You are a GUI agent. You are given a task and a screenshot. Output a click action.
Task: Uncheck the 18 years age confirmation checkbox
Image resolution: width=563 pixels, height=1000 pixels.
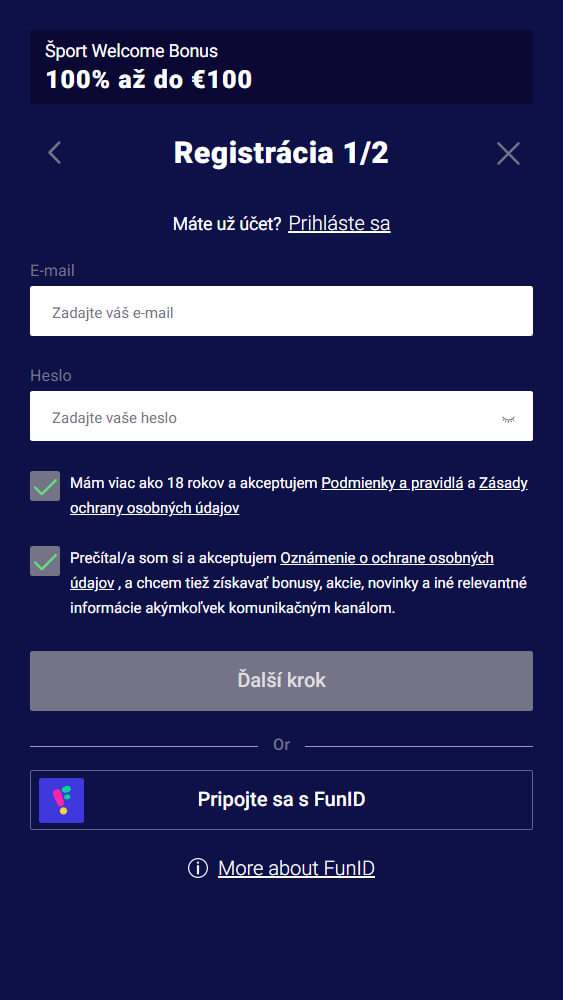click(x=45, y=486)
